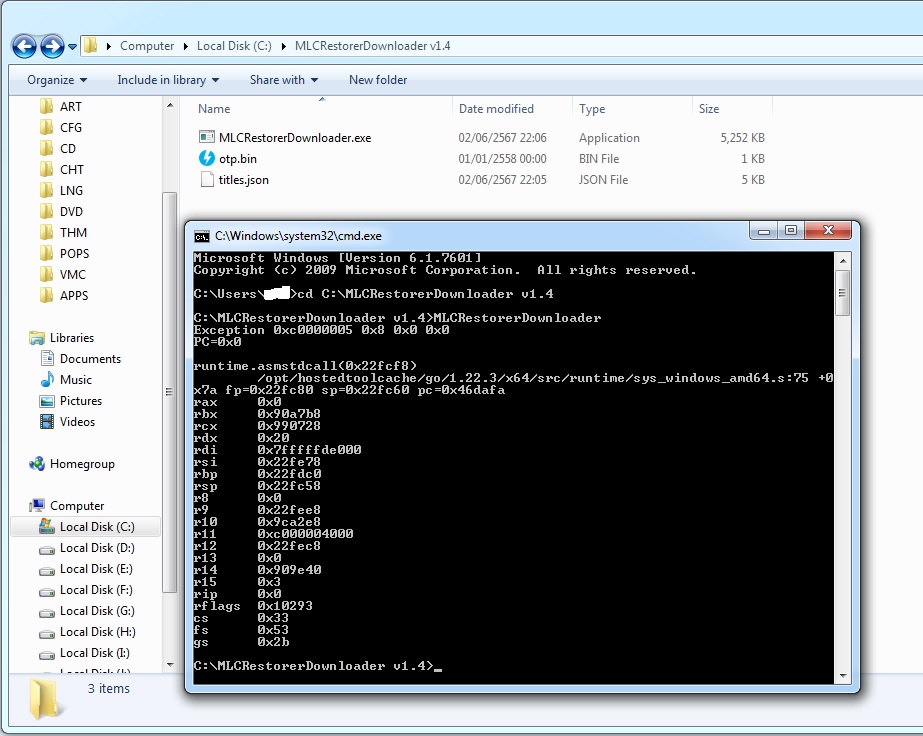Select the titles.json file name
The height and width of the screenshot is (736, 923).
click(244, 180)
